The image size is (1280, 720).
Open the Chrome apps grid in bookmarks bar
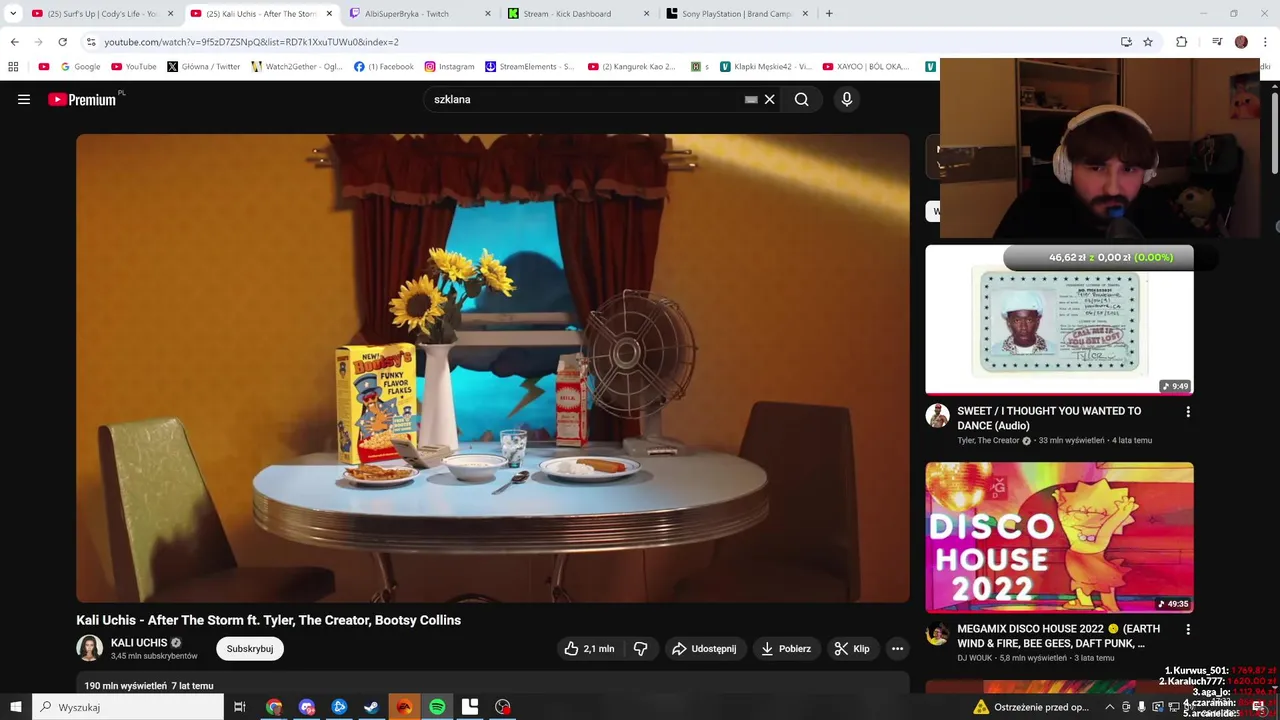(13, 67)
